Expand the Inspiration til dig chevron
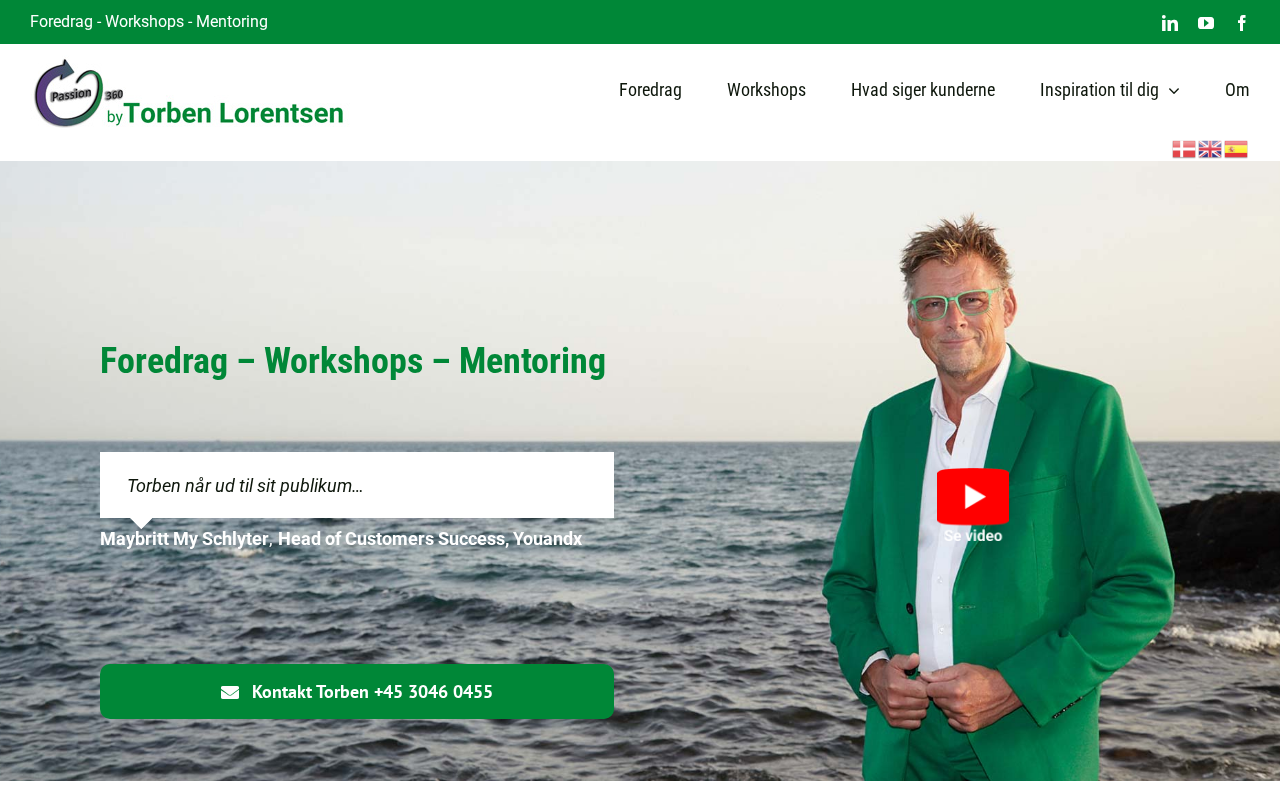The image size is (1280, 800). click(1174, 91)
